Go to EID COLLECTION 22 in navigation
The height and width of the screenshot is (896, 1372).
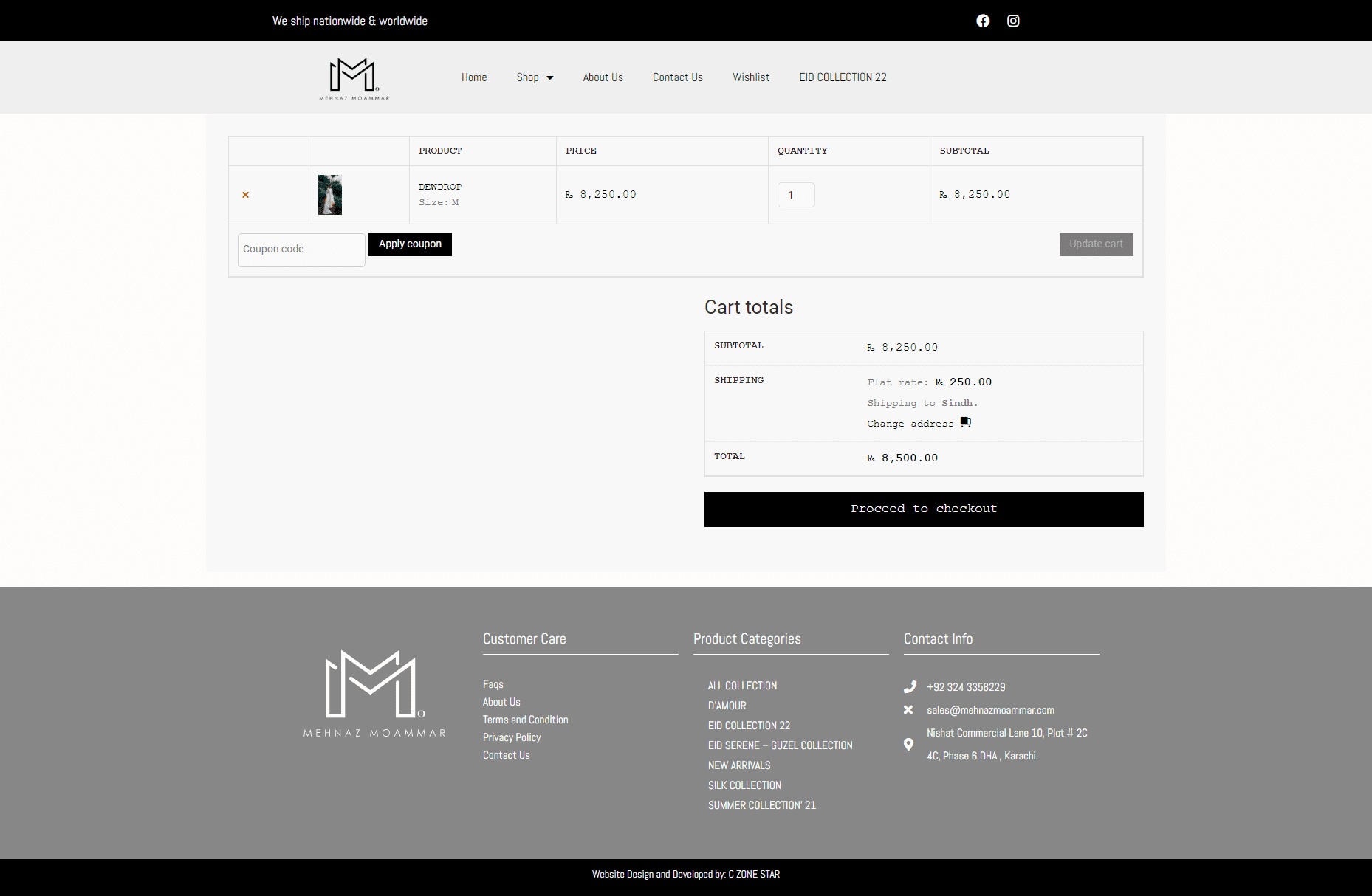[x=843, y=77]
